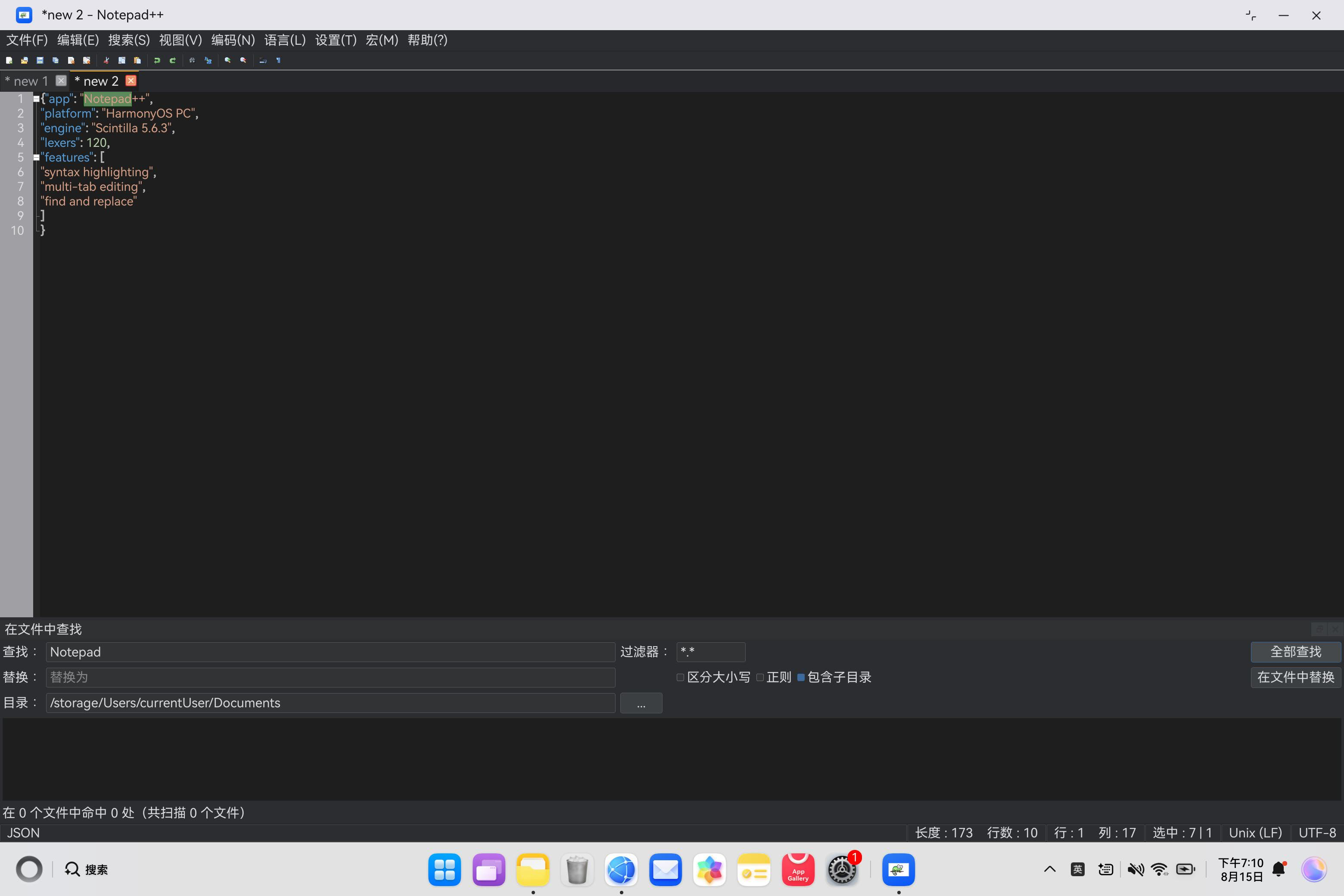This screenshot has width=1344, height=896.
Task: Collapse the "features" array fold
Action: coord(37,158)
